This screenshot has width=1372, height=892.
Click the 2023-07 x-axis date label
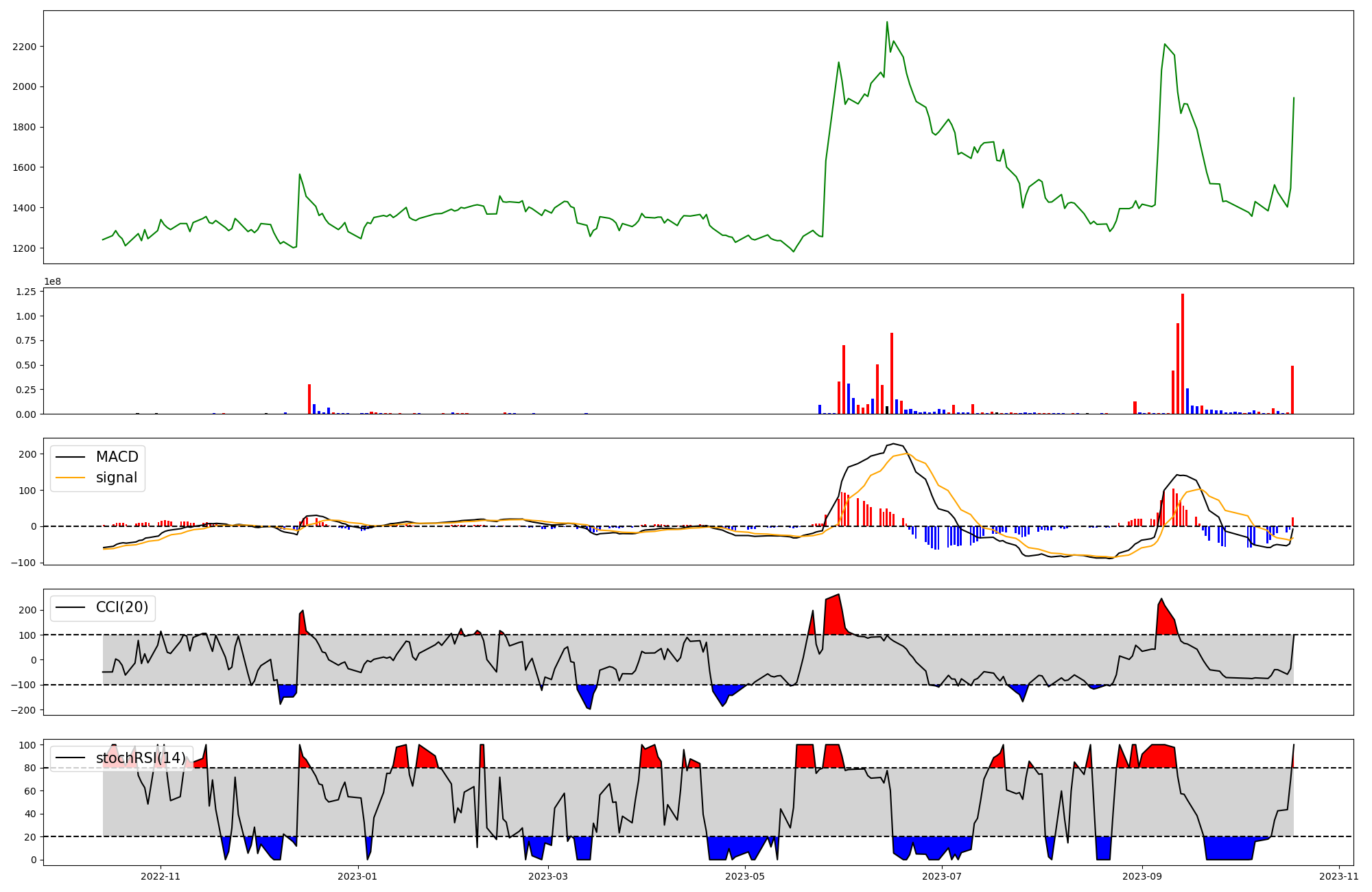pos(942,876)
